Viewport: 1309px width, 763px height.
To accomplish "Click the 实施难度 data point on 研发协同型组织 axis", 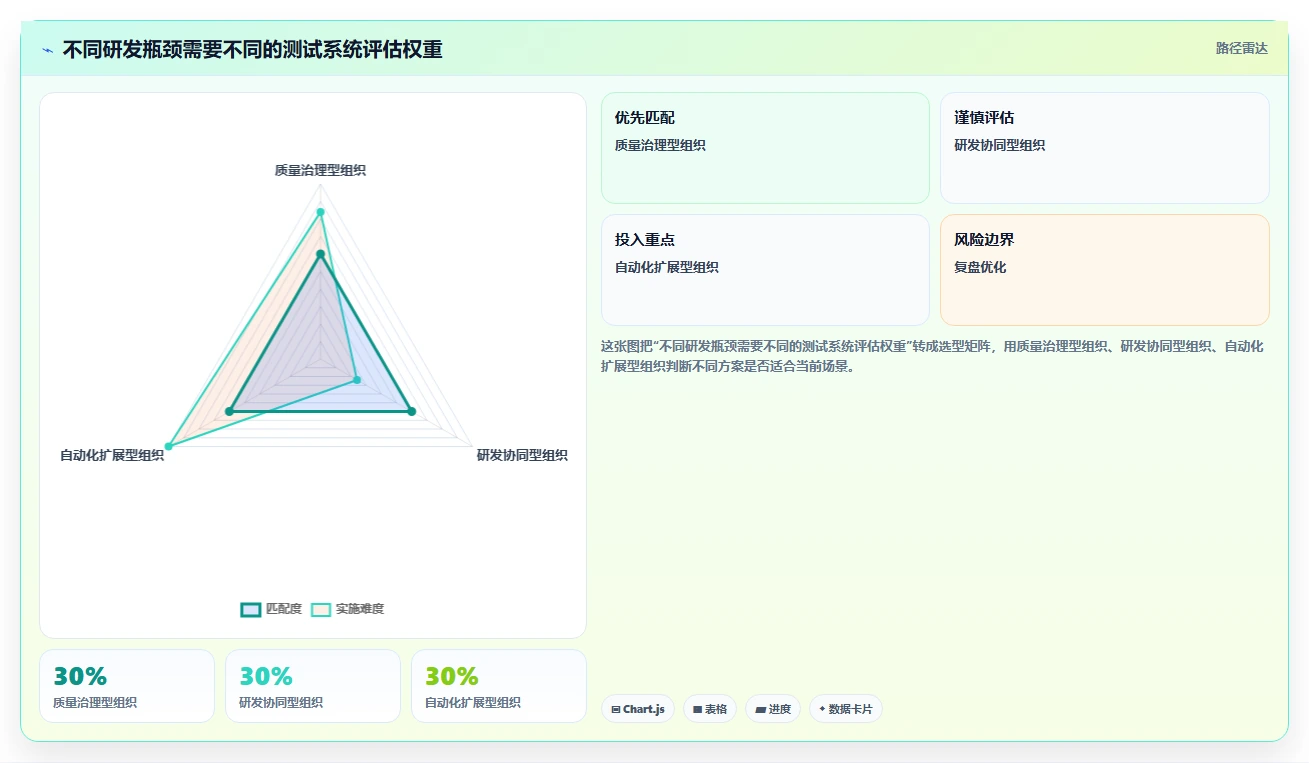I will (x=357, y=381).
